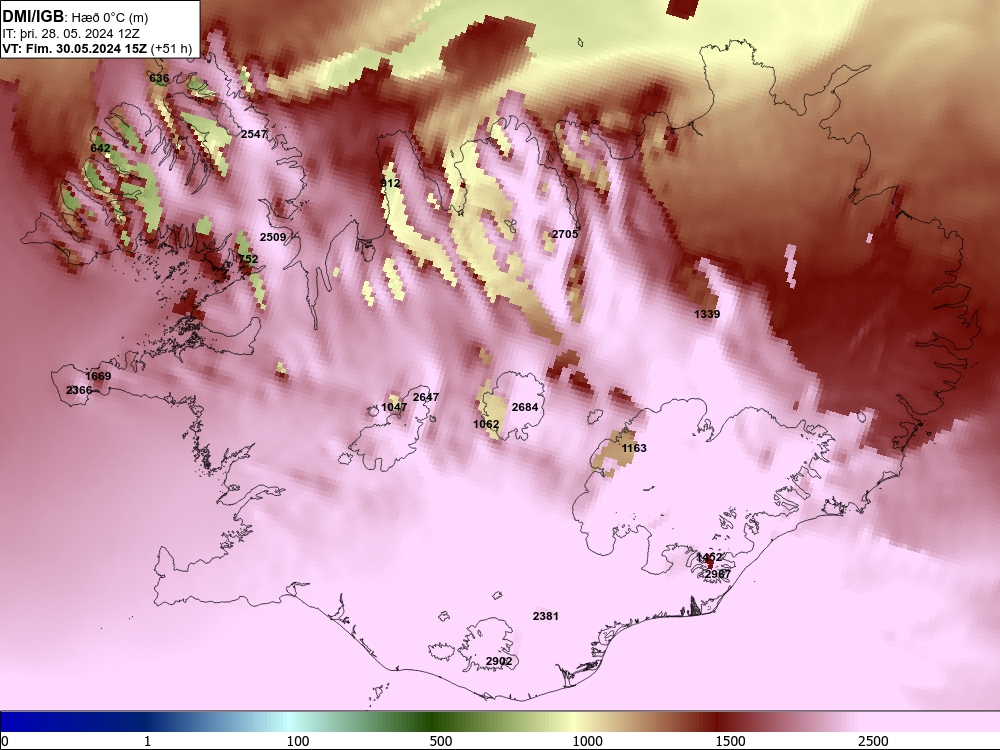This screenshot has width=1000, height=750.
Task: Click the map value 2684
Action: tap(525, 408)
